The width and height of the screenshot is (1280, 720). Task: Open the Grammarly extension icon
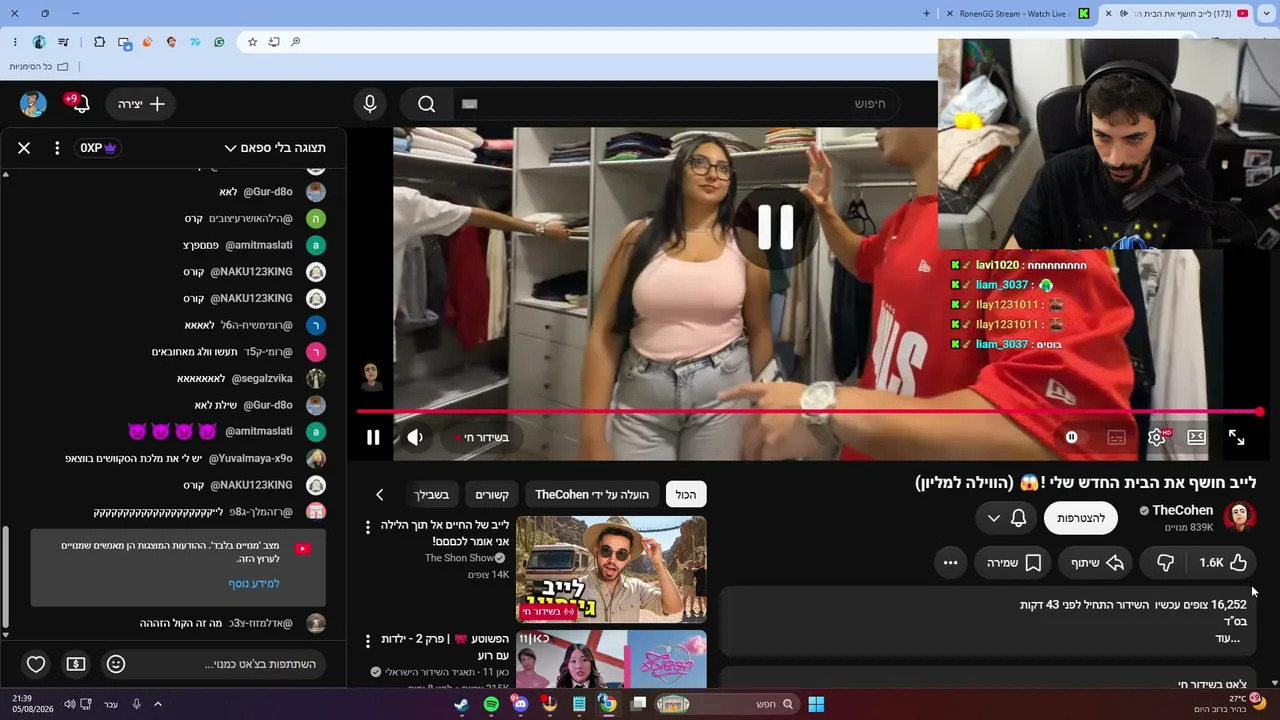pos(219,42)
